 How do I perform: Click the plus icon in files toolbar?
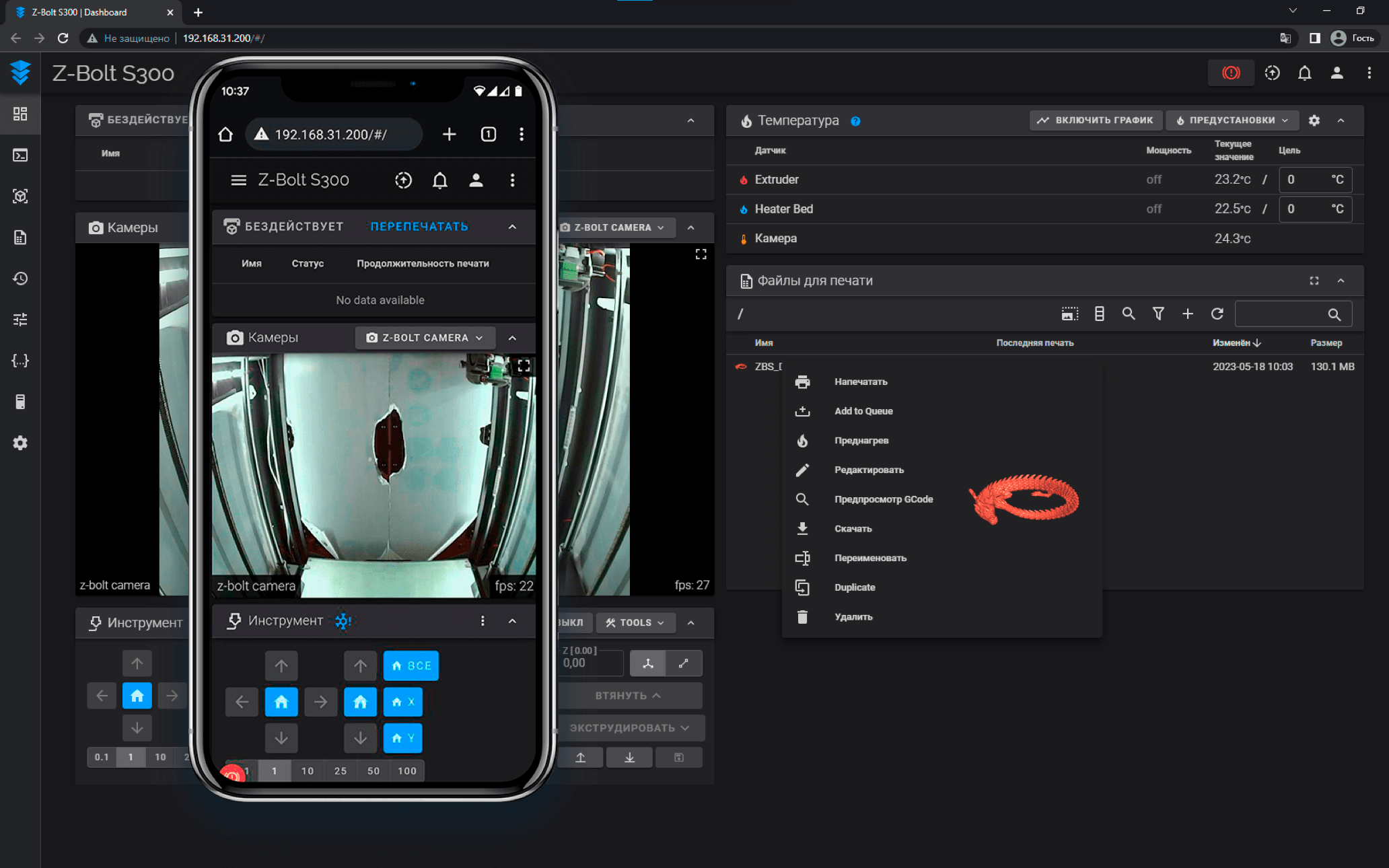[x=1188, y=314]
